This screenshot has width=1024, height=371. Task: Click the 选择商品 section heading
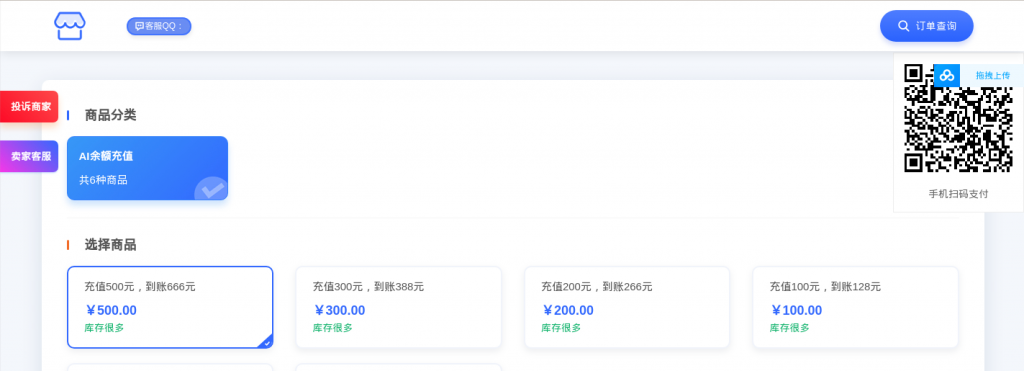tap(110, 245)
